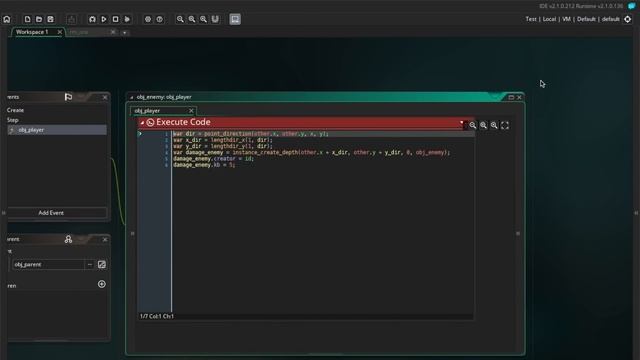Select the Local target label
640x360 pixels.
pos(549,19)
